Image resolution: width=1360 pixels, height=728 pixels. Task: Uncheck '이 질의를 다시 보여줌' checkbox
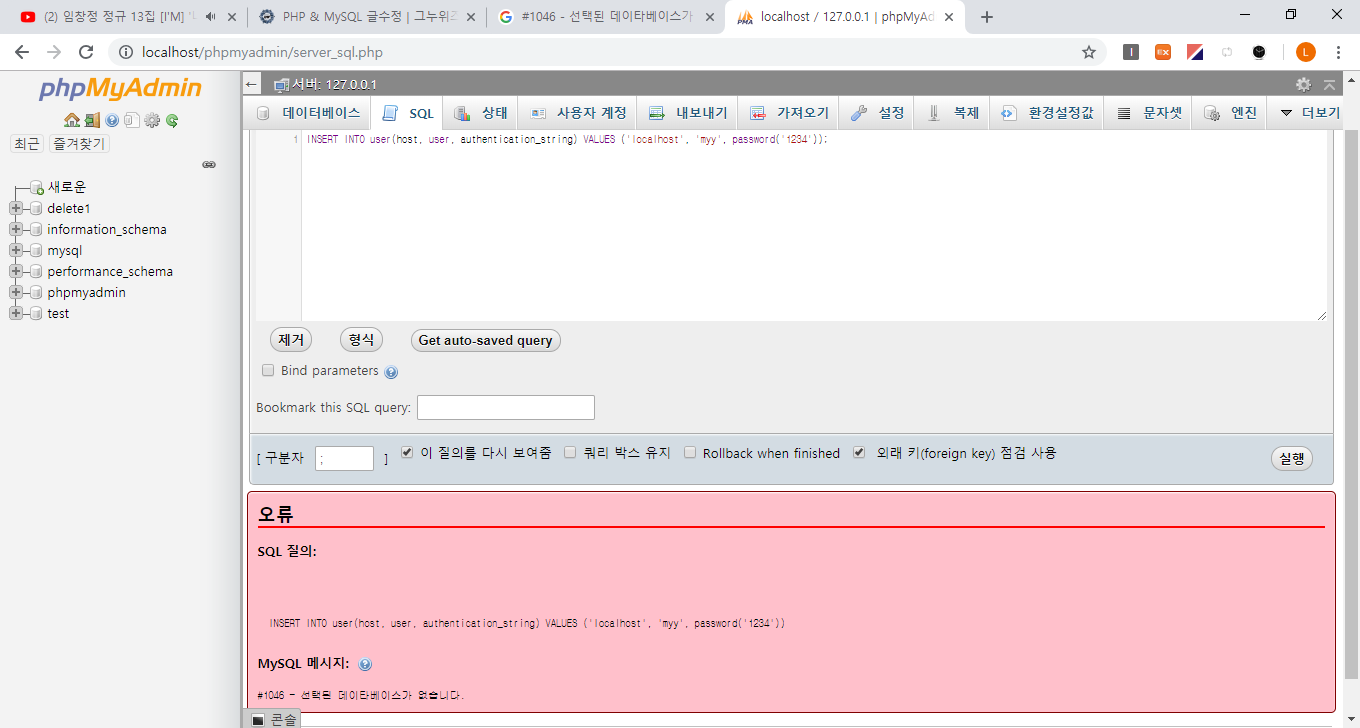(x=407, y=452)
